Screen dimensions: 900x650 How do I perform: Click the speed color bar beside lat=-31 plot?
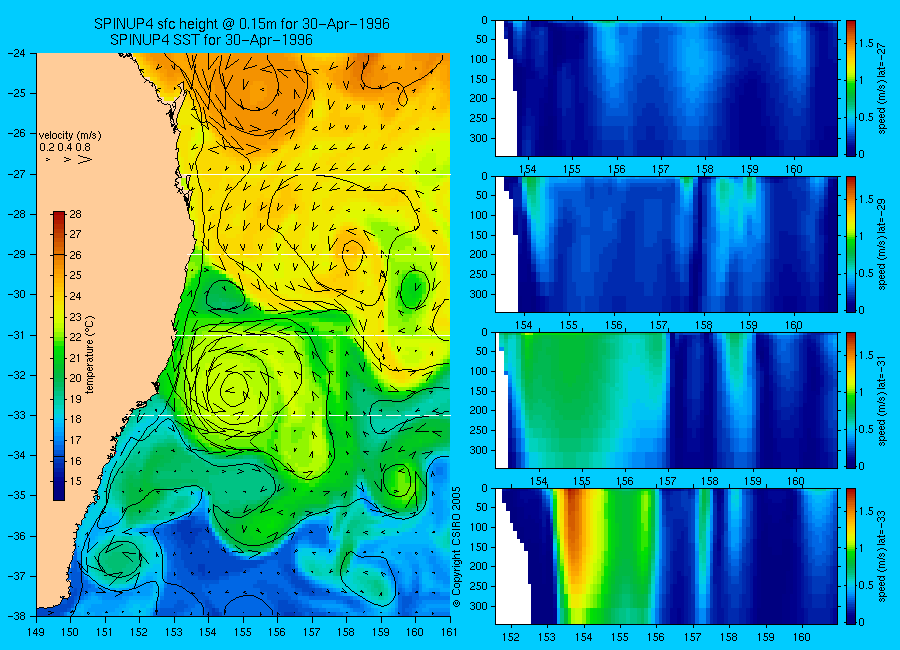[x=851, y=400]
